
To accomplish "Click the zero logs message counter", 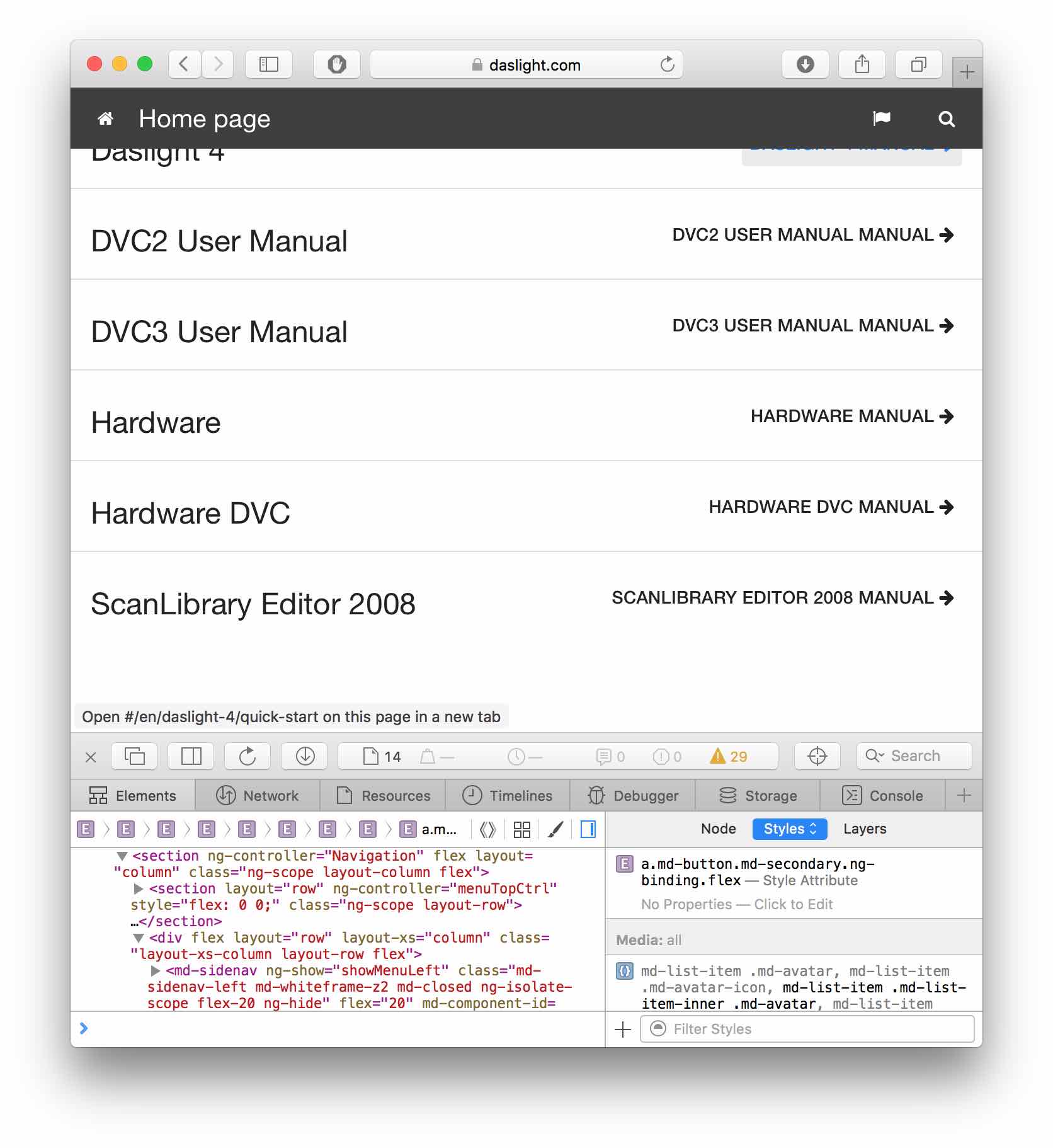I will pyautogui.click(x=610, y=756).
